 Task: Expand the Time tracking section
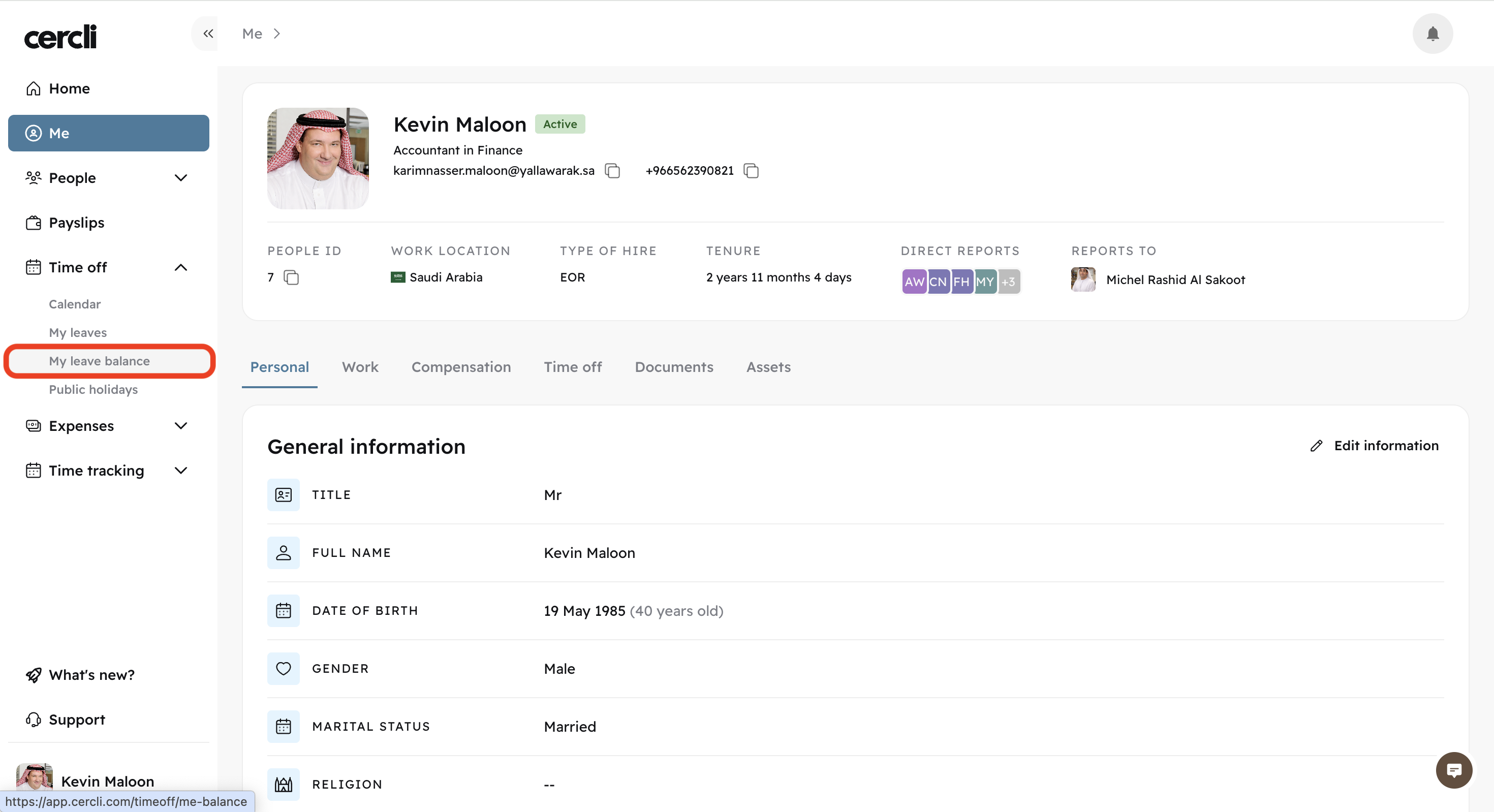[x=181, y=471]
